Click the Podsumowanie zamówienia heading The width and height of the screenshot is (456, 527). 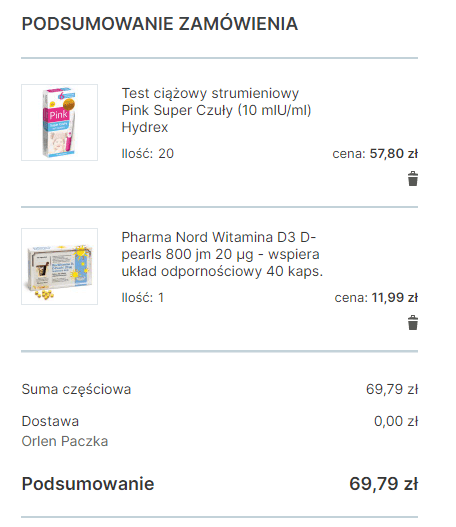[160, 24]
